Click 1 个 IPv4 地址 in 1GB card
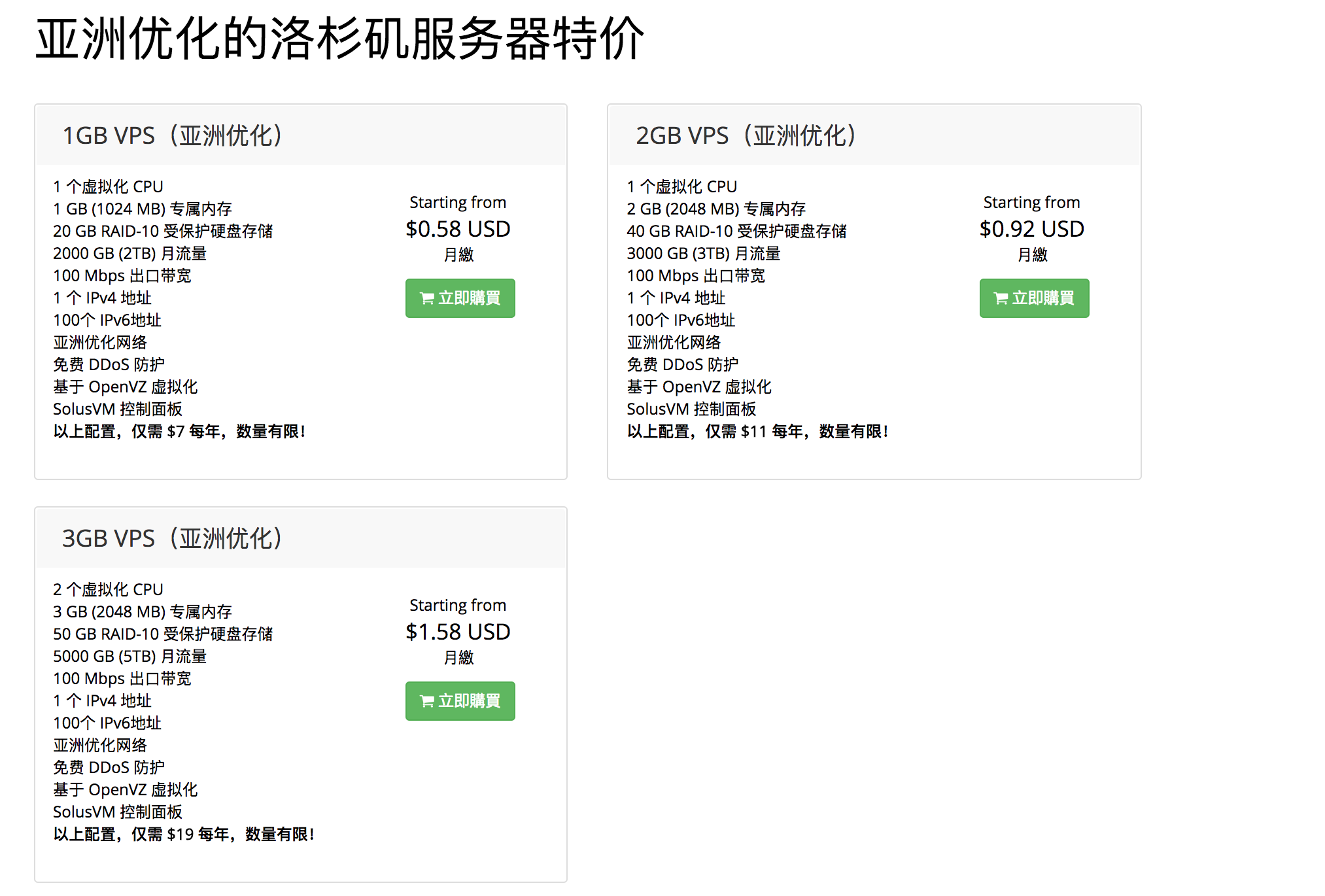The height and width of the screenshot is (896, 1325). tap(102, 298)
